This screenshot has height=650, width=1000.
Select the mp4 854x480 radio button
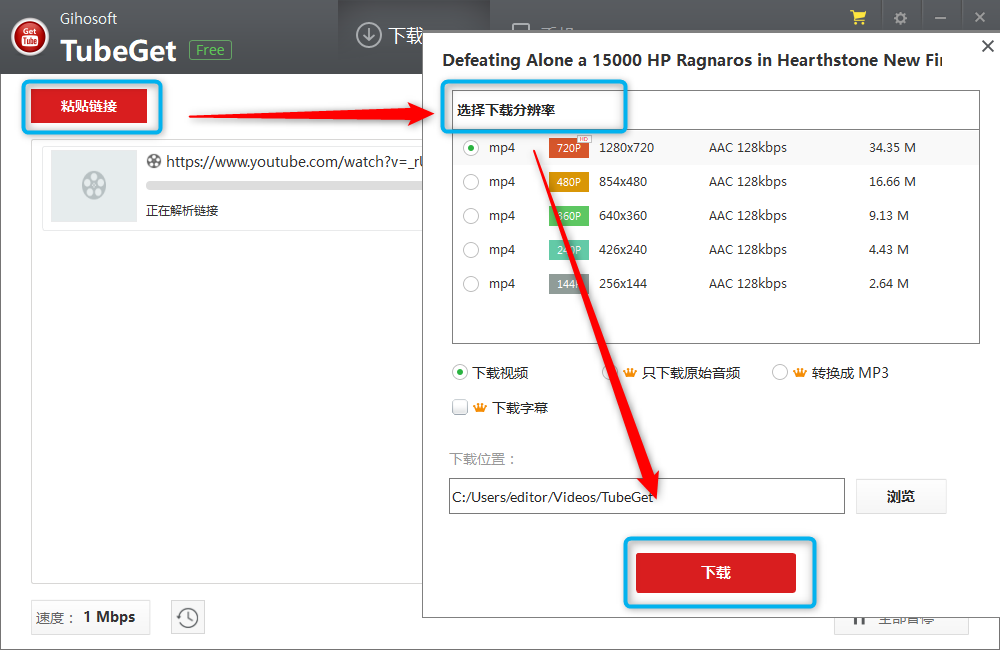[471, 182]
